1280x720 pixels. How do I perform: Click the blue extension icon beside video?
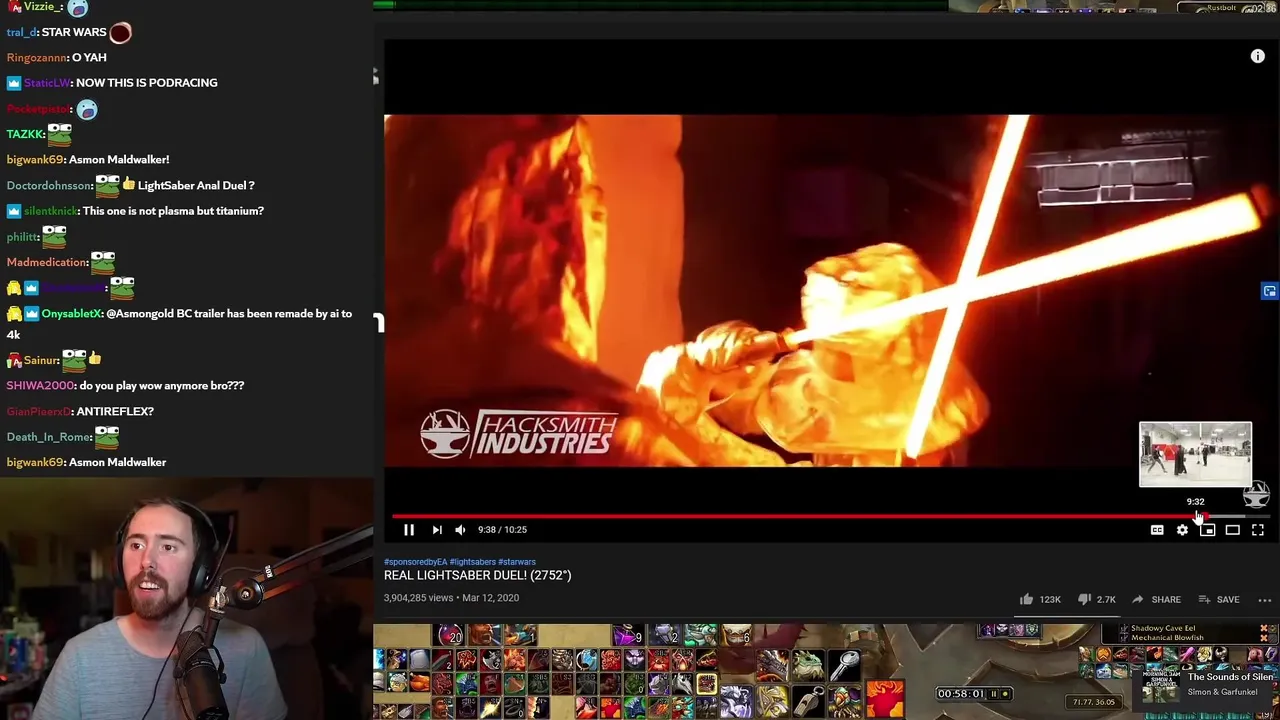(x=1269, y=291)
